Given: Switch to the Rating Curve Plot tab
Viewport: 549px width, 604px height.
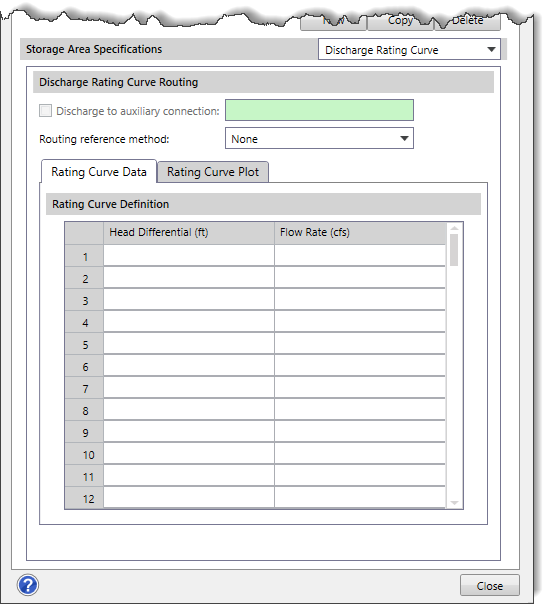Looking at the screenshot, I should [213, 172].
